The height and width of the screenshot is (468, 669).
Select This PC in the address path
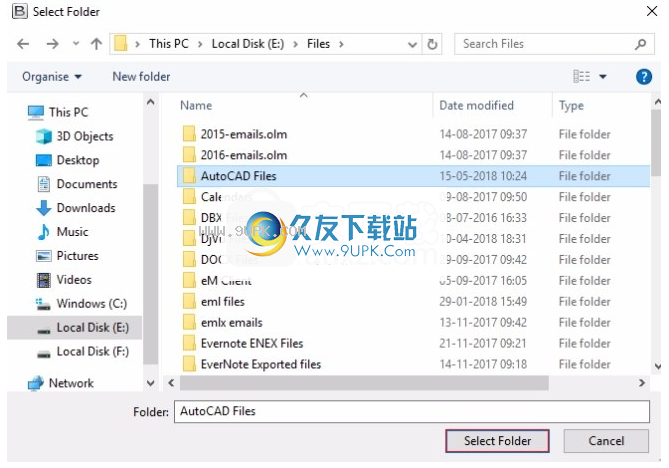169,44
